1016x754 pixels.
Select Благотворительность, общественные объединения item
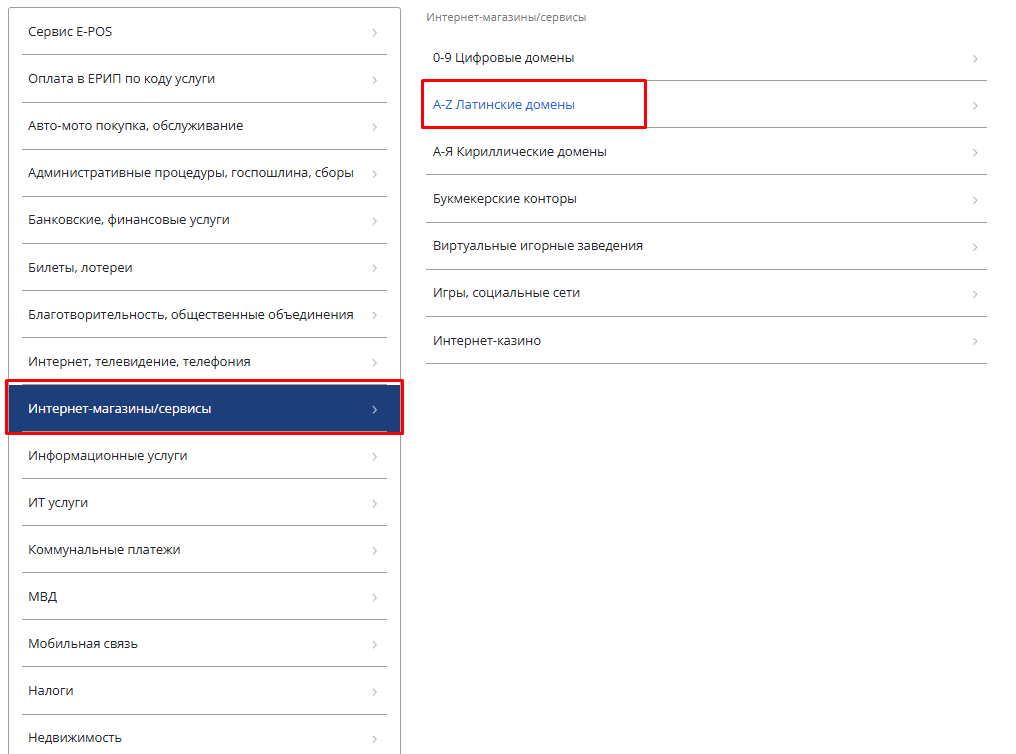(204, 314)
